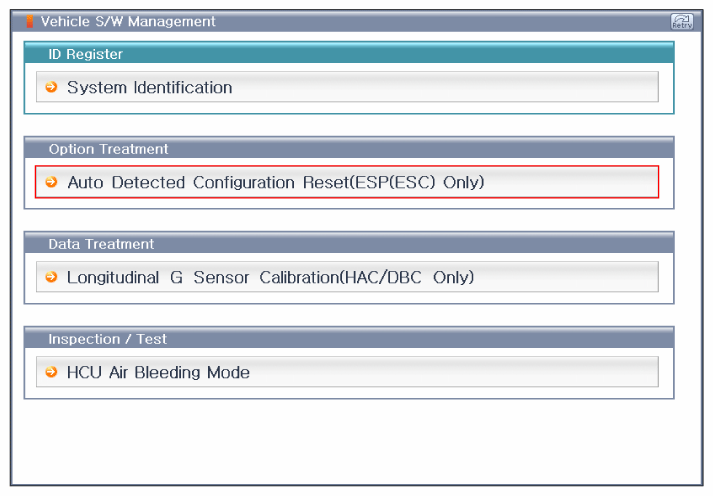Click the Data Treatment section header
This screenshot has height=496, width=713.
coord(101,244)
